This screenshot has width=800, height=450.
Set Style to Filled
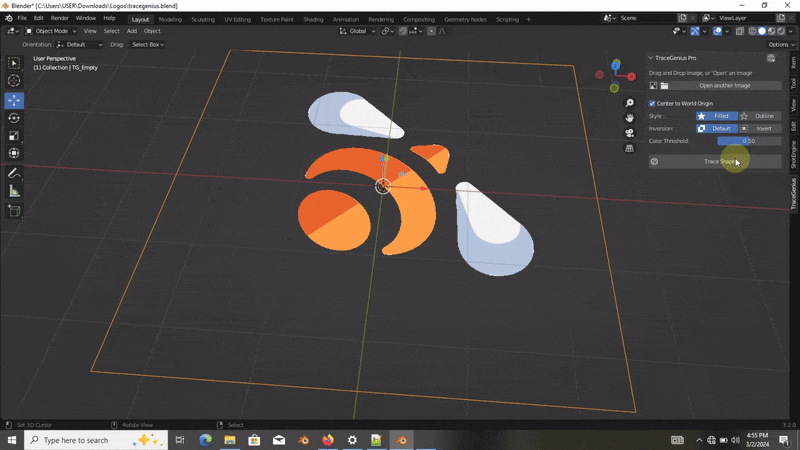click(x=716, y=116)
